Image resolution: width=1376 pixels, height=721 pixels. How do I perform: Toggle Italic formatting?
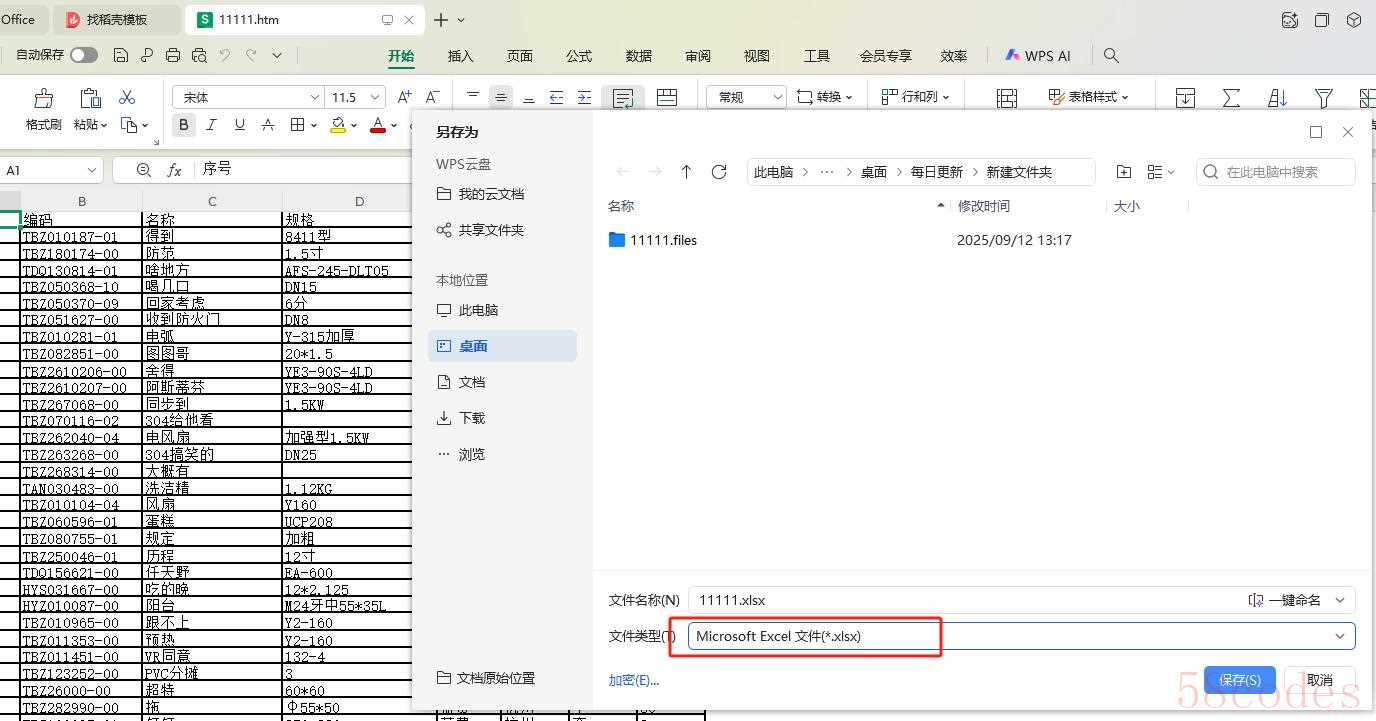[x=211, y=125]
